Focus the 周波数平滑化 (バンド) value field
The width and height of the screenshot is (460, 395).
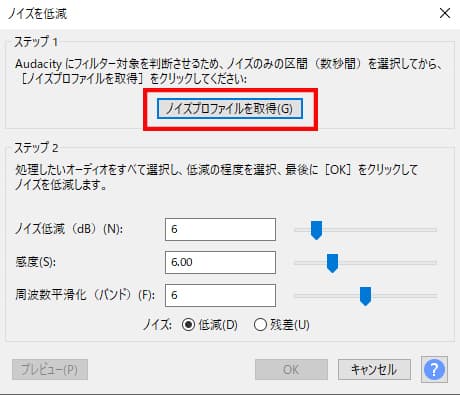(220, 295)
